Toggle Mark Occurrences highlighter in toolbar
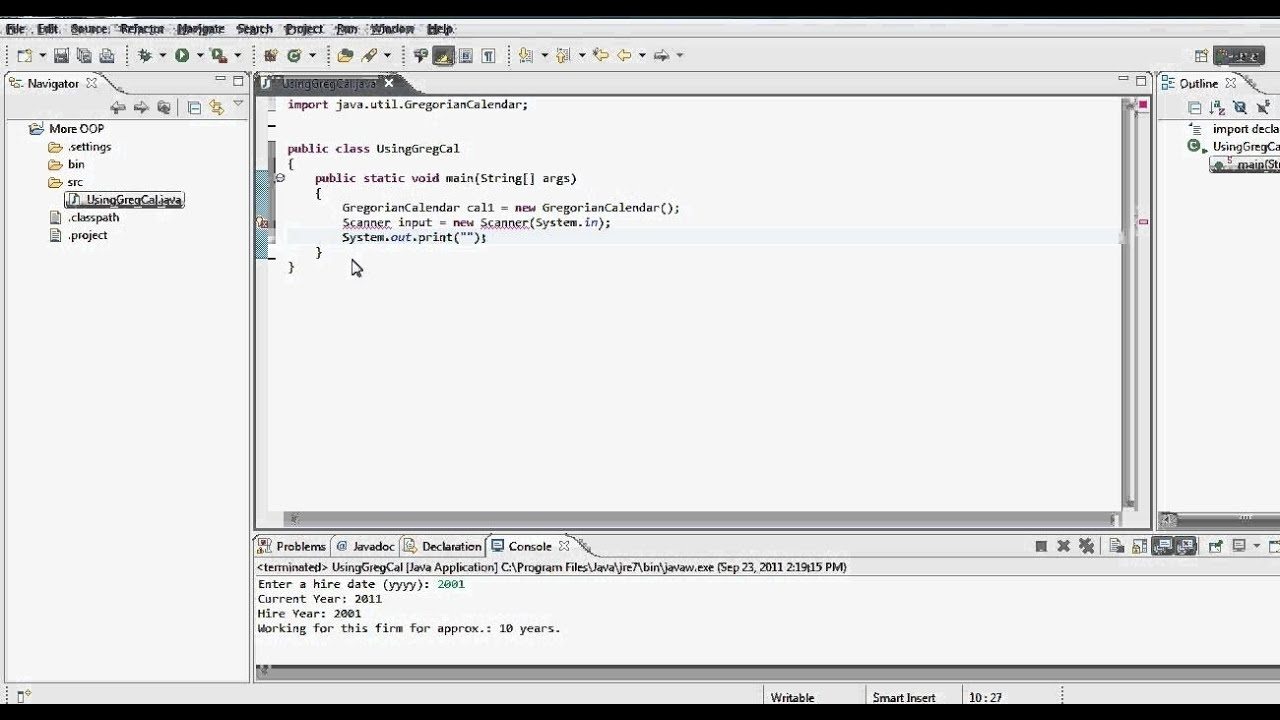Viewport: 1280px width, 720px height. click(x=443, y=56)
